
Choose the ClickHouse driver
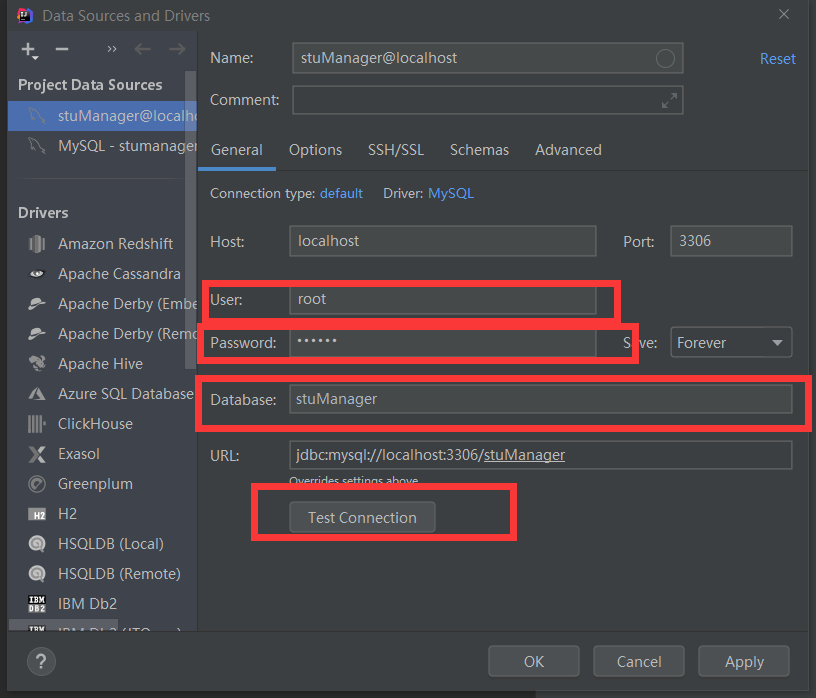pyautogui.click(x=103, y=424)
